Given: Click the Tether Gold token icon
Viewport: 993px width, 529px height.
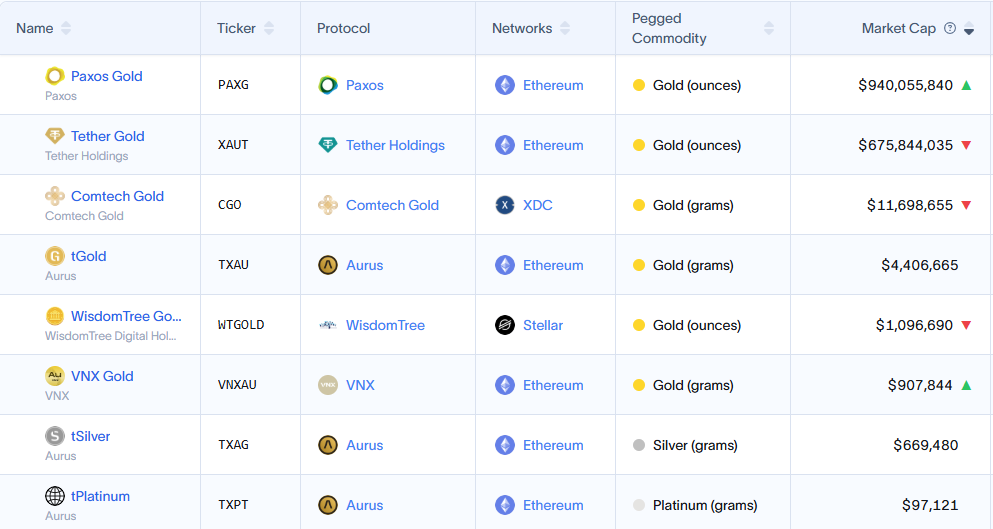Looking at the screenshot, I should coord(55,136).
